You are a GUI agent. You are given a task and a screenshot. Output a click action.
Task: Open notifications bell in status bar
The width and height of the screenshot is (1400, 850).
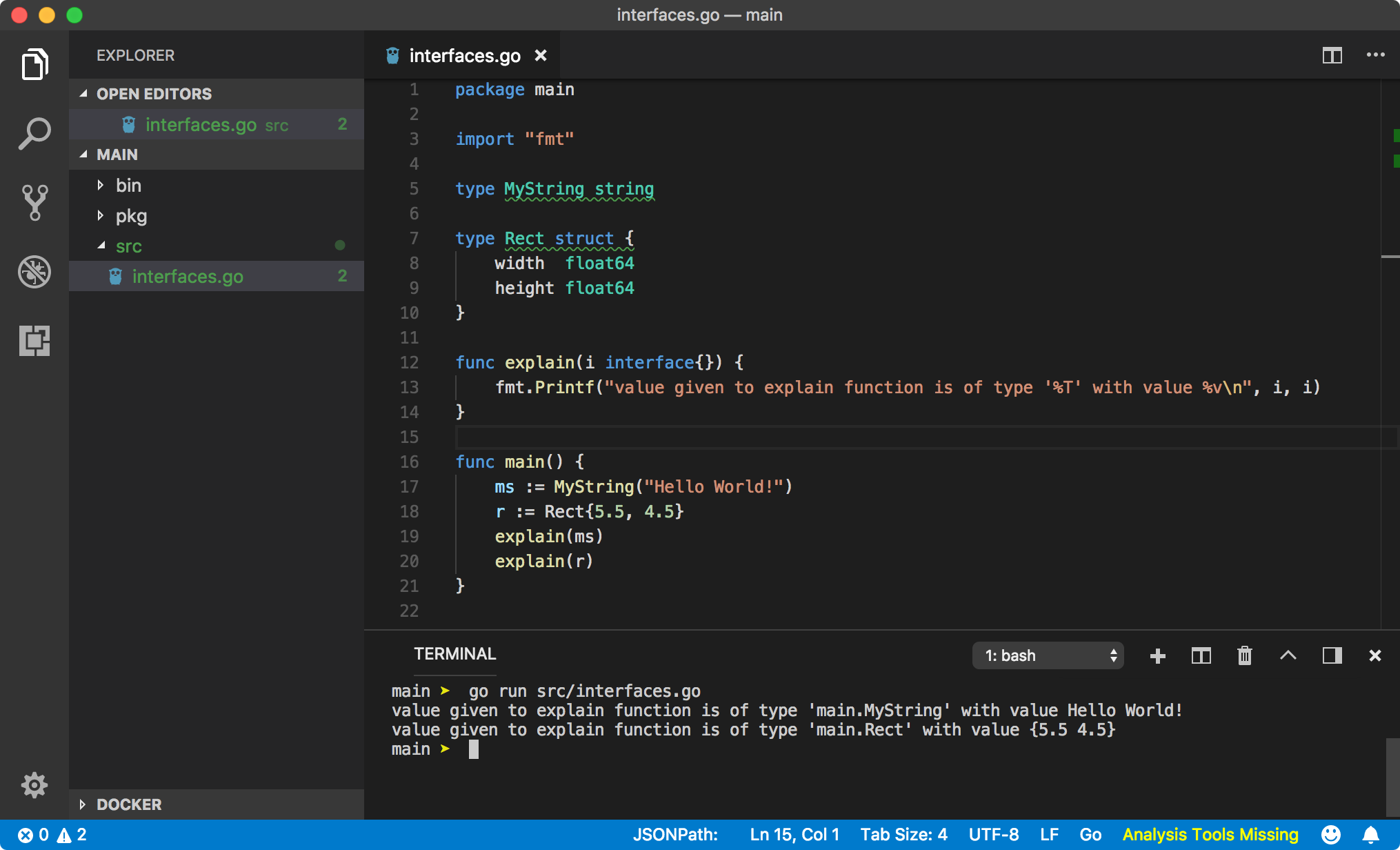point(1371,835)
